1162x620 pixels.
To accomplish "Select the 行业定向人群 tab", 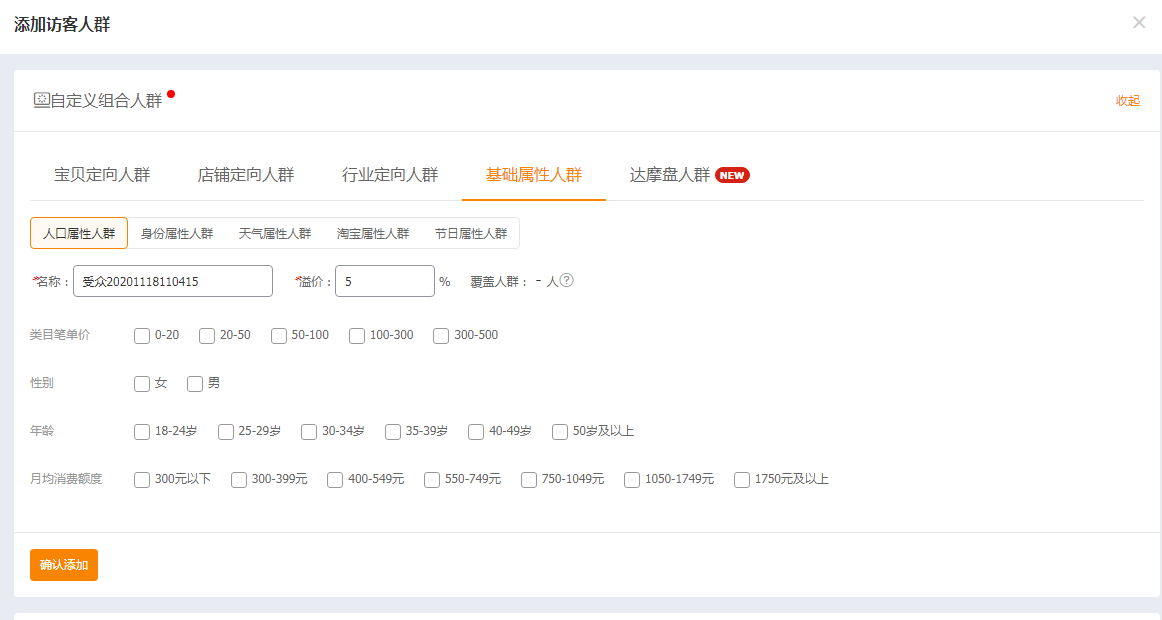I will 390,175.
